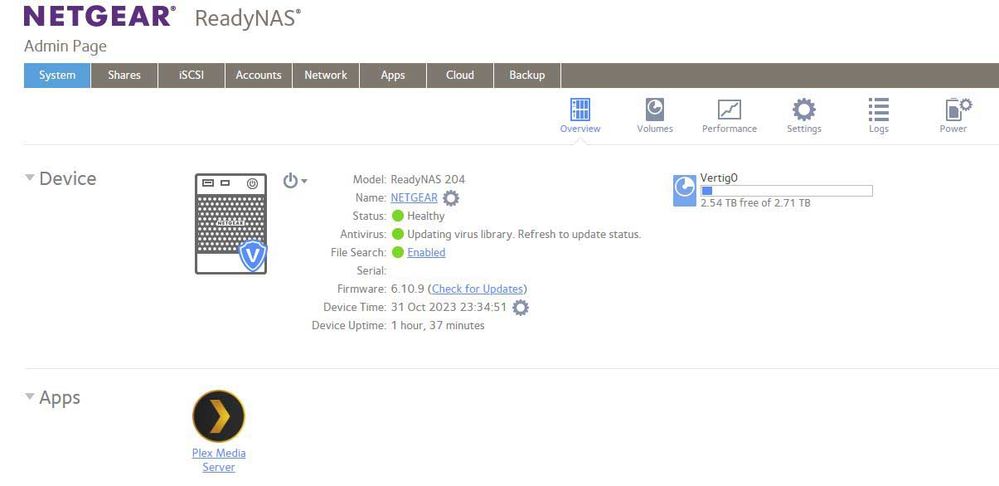Switch to the System tab
The height and width of the screenshot is (486, 999).
coord(57,75)
